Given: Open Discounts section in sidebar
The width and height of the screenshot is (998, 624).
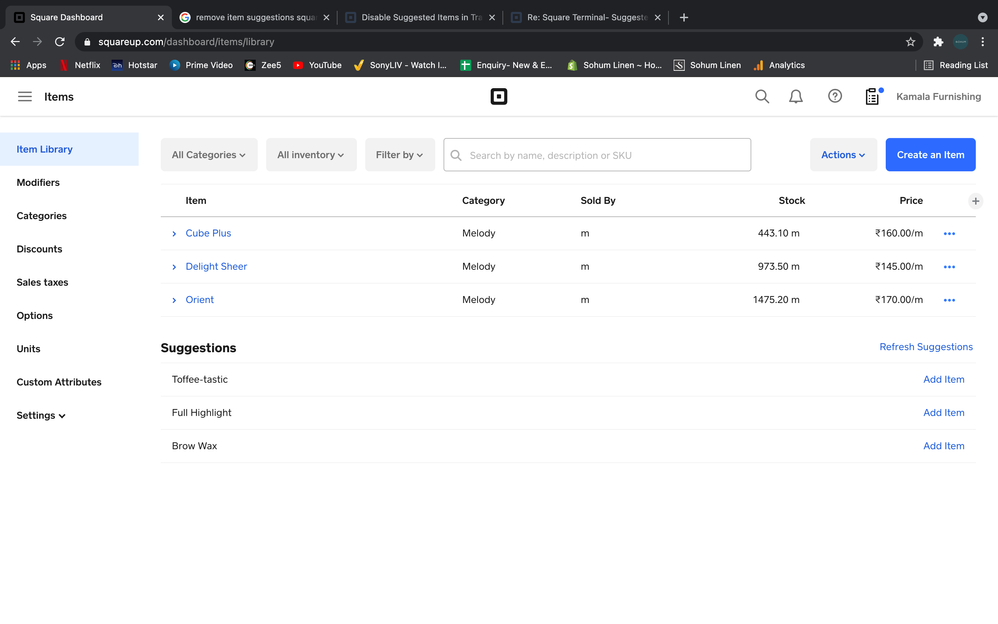Looking at the screenshot, I should (39, 249).
